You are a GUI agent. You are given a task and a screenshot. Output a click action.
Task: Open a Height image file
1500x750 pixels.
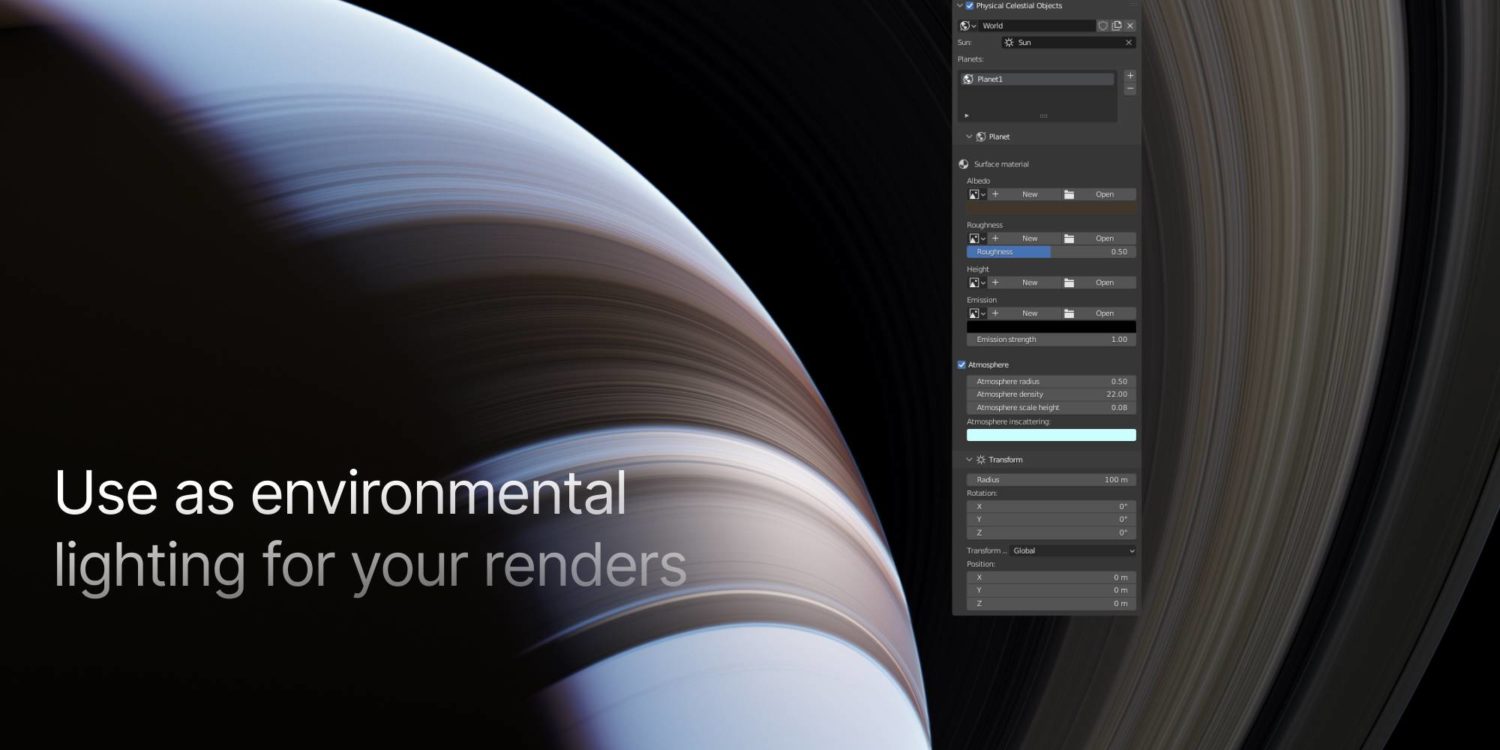(x=1098, y=282)
